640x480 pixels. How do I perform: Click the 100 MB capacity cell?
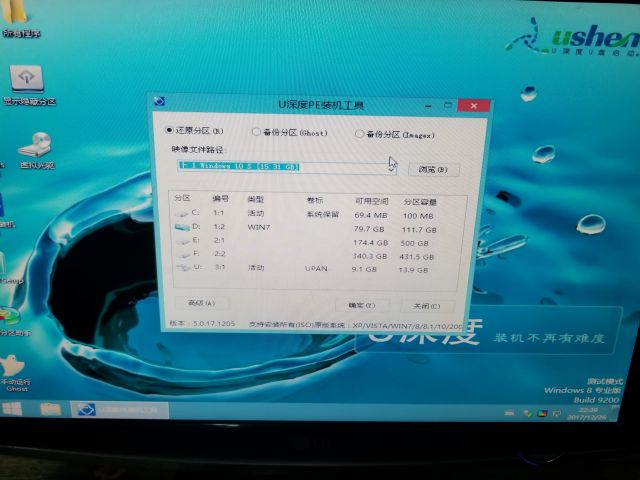click(x=418, y=216)
